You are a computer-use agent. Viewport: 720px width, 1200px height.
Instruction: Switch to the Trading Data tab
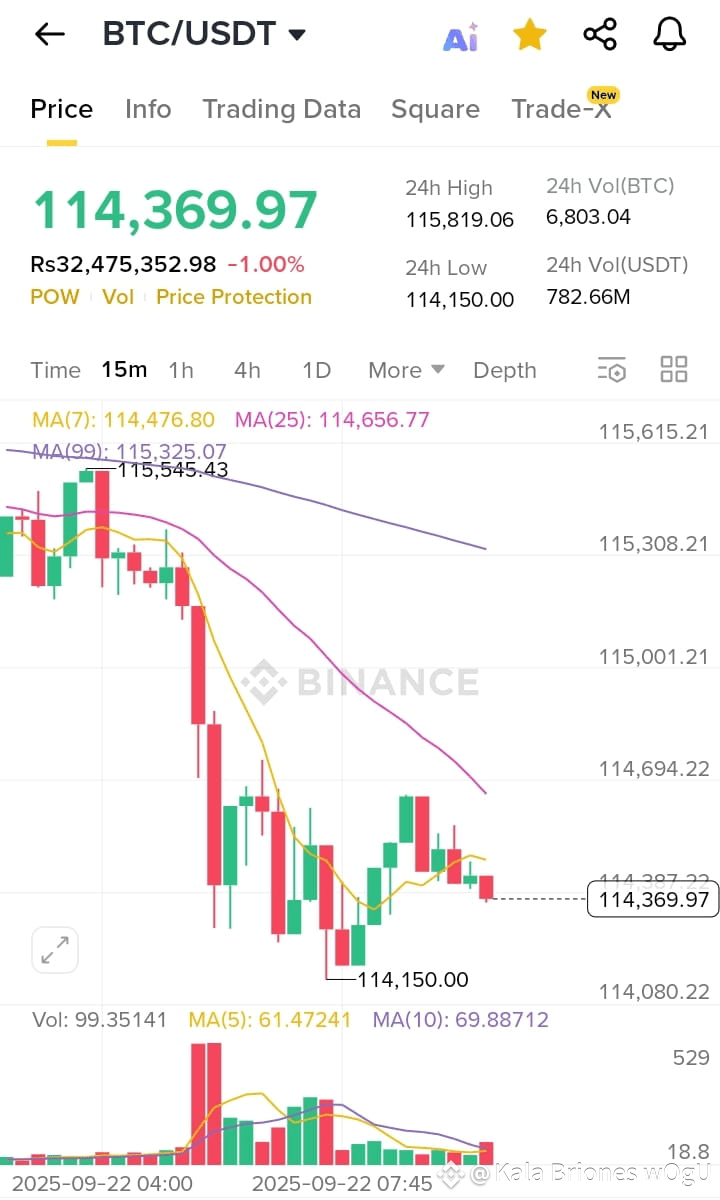pyautogui.click(x=282, y=109)
